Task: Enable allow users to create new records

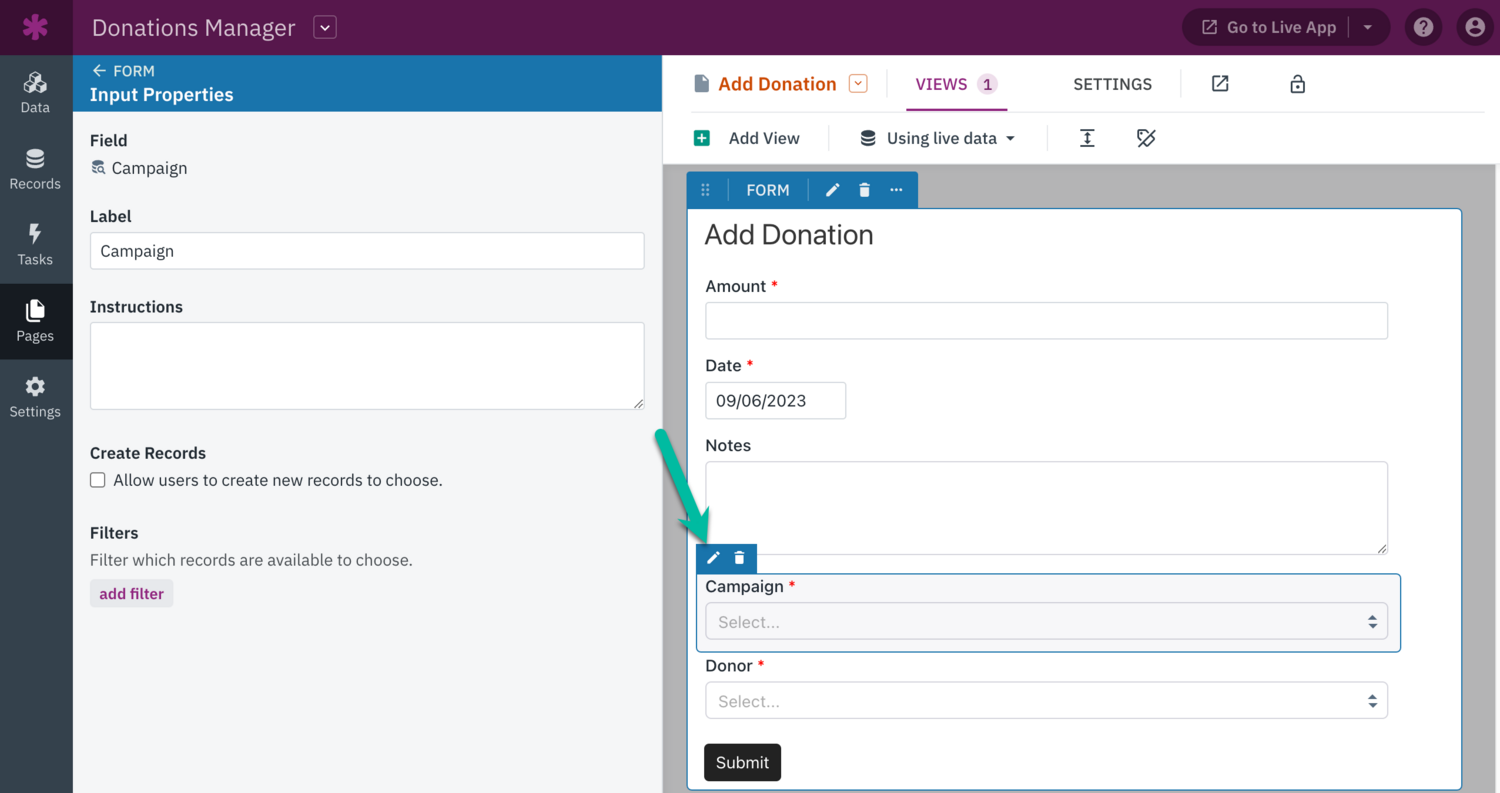Action: tap(98, 480)
